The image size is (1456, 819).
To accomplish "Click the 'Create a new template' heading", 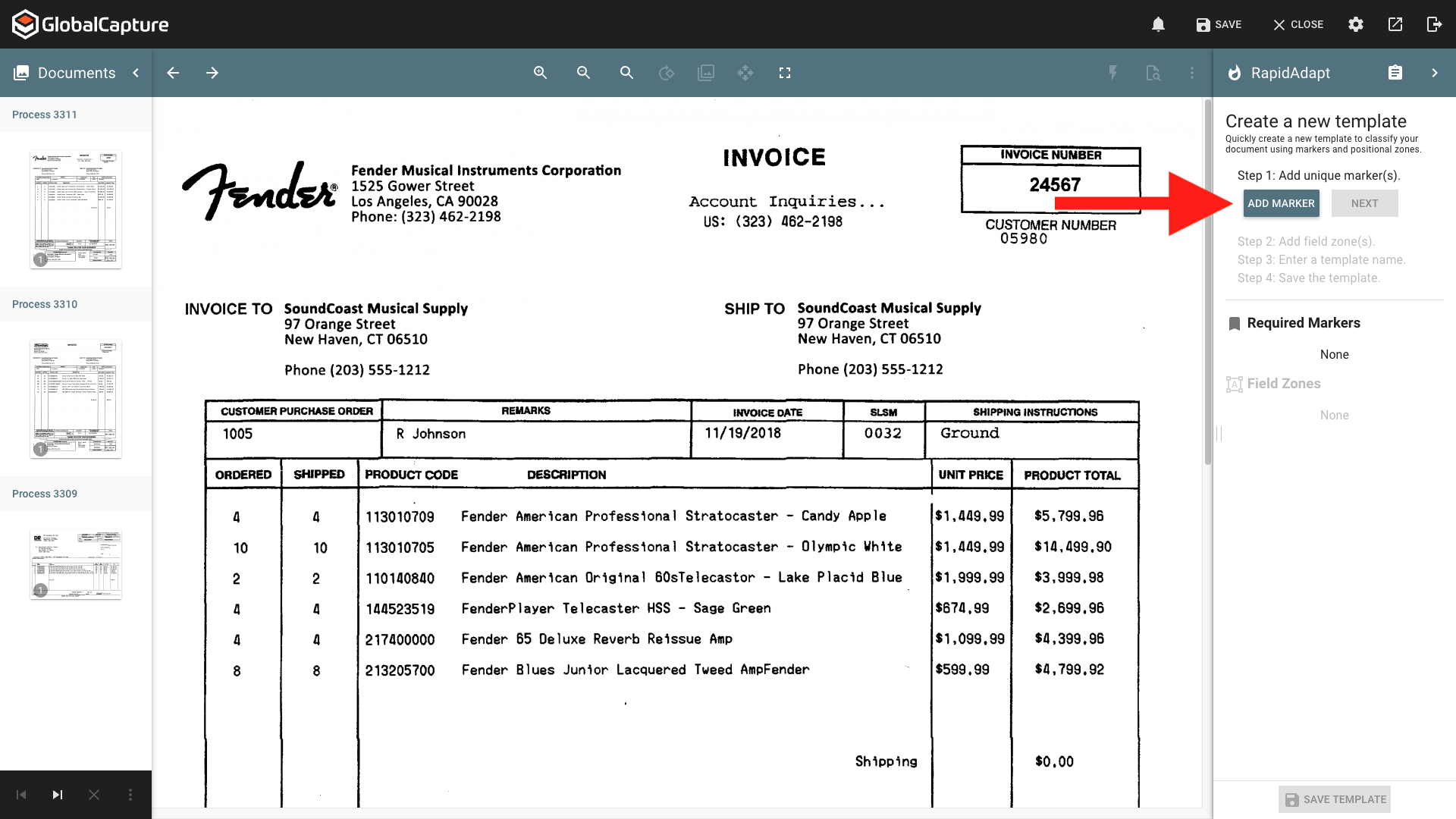I will (x=1316, y=121).
